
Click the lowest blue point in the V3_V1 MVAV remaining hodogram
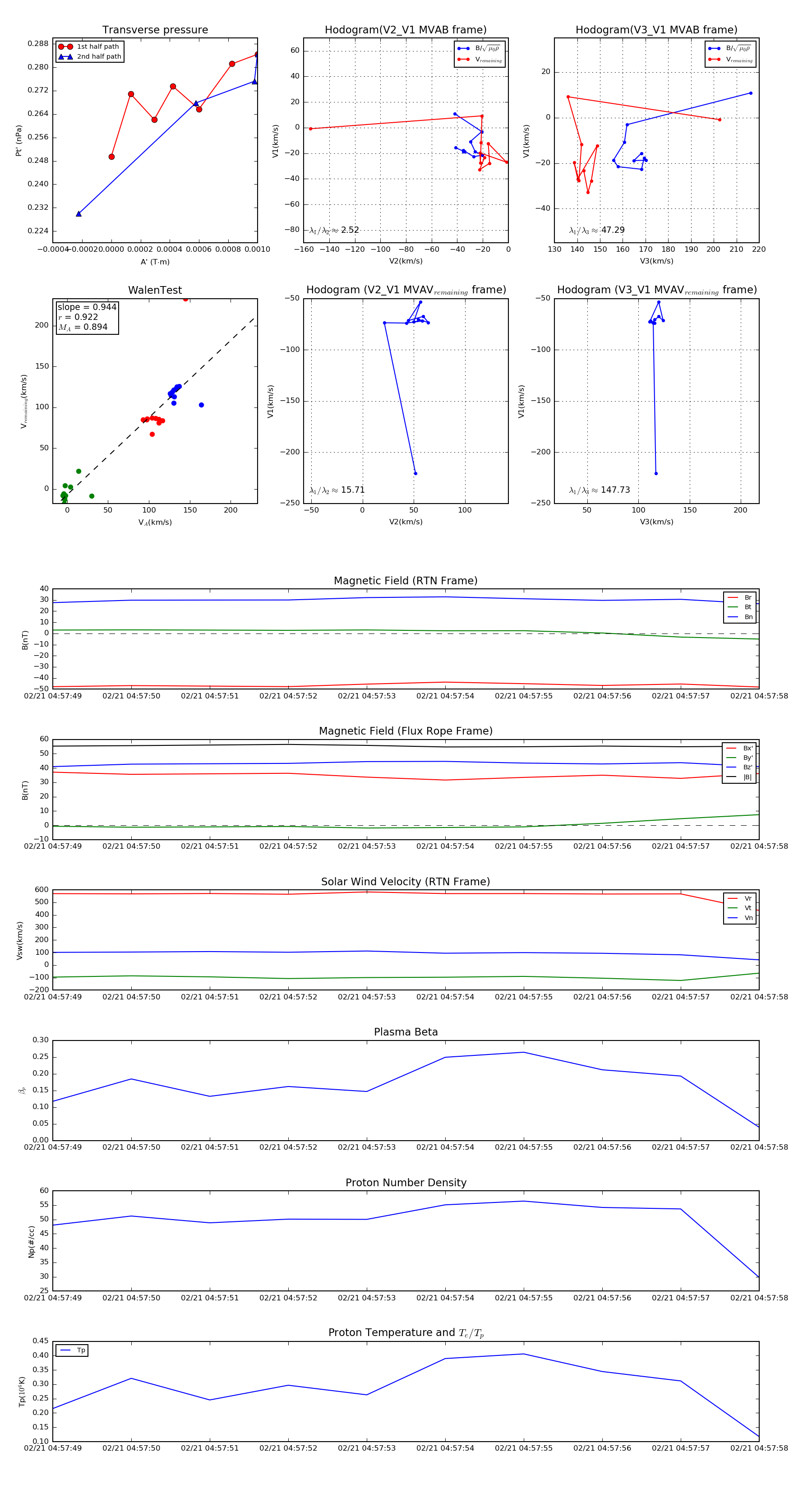(x=656, y=473)
